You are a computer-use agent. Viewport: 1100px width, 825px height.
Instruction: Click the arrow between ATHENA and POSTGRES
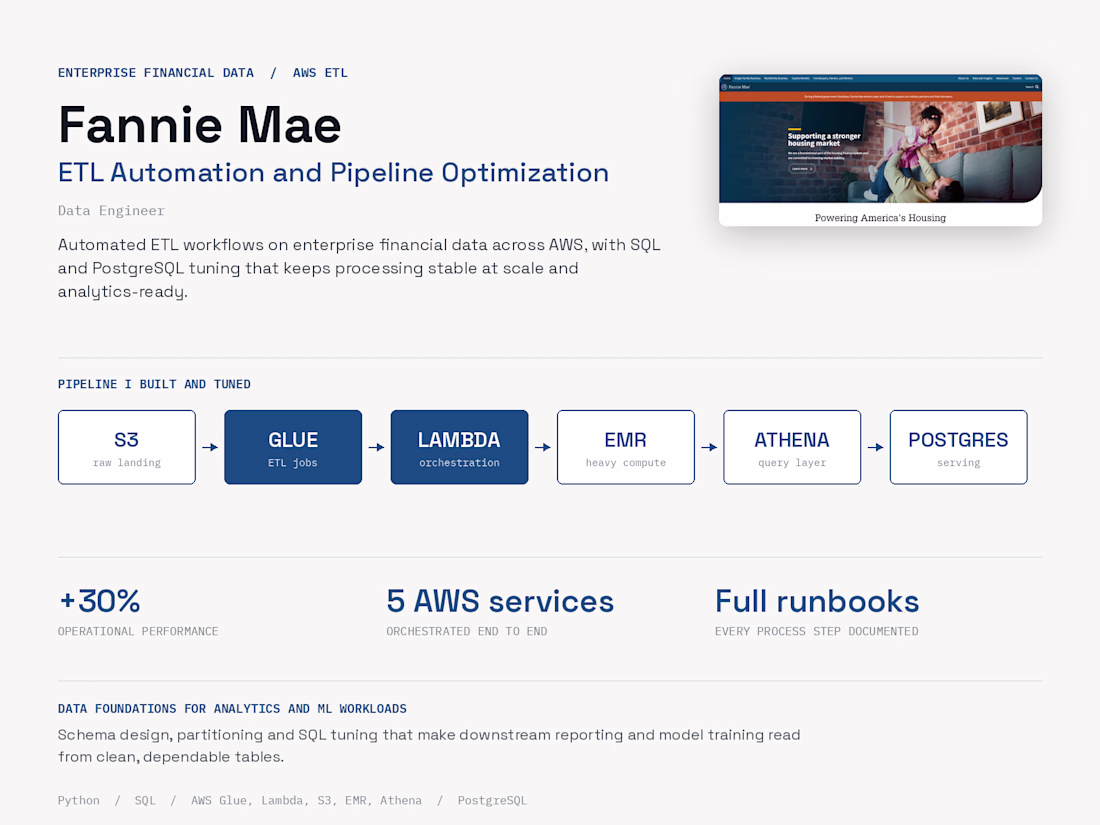click(875, 448)
